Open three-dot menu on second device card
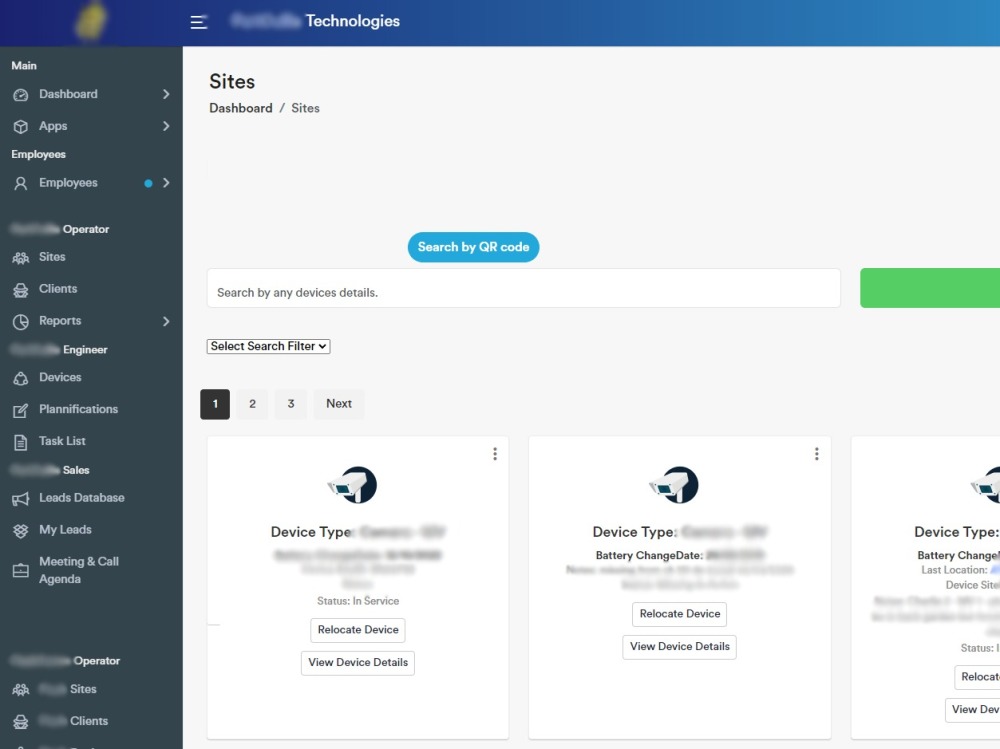1000x749 pixels. click(x=816, y=454)
